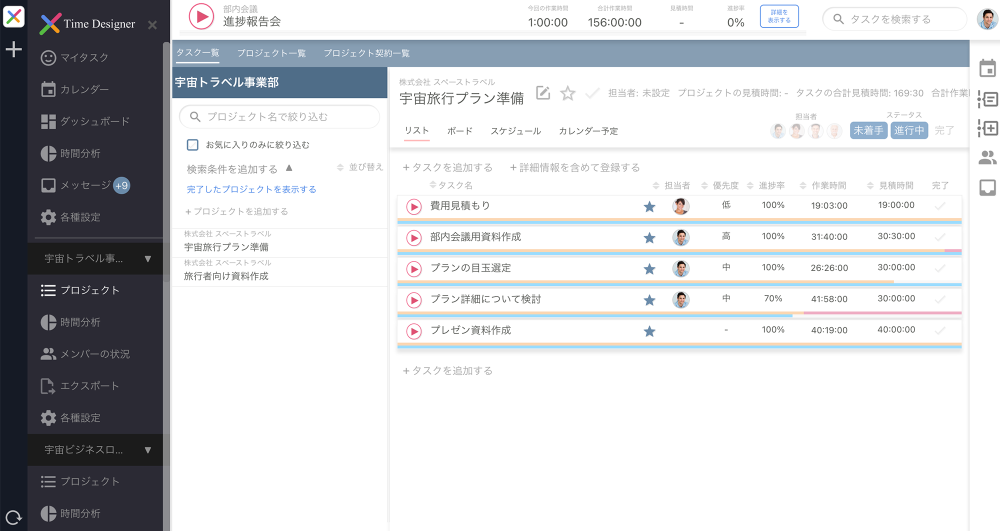This screenshot has height=531, width=1000.
Task: Open ダッシュボード from the sidebar
Action: click(94, 121)
